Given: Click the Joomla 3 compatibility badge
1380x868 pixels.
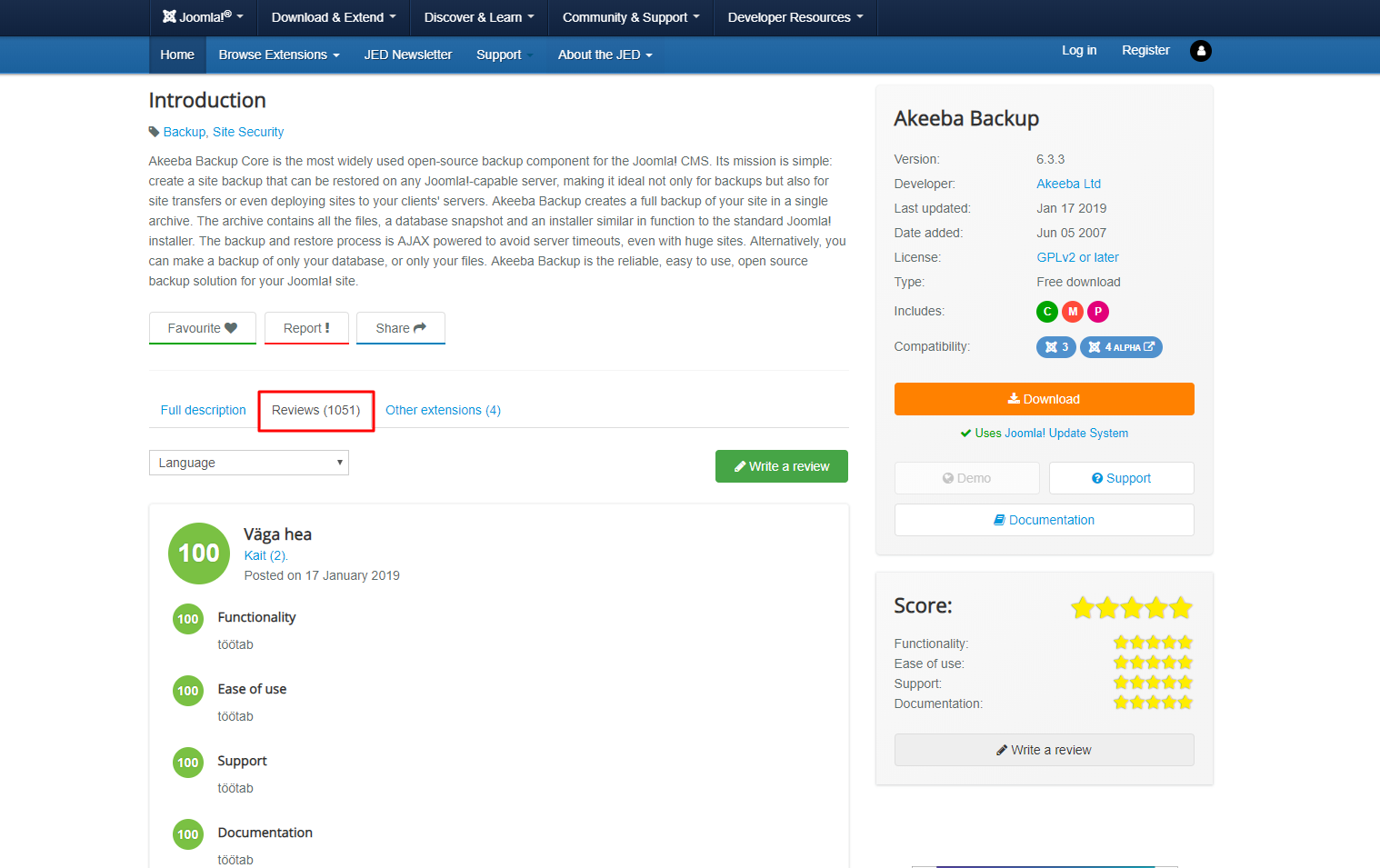Looking at the screenshot, I should click(x=1055, y=347).
